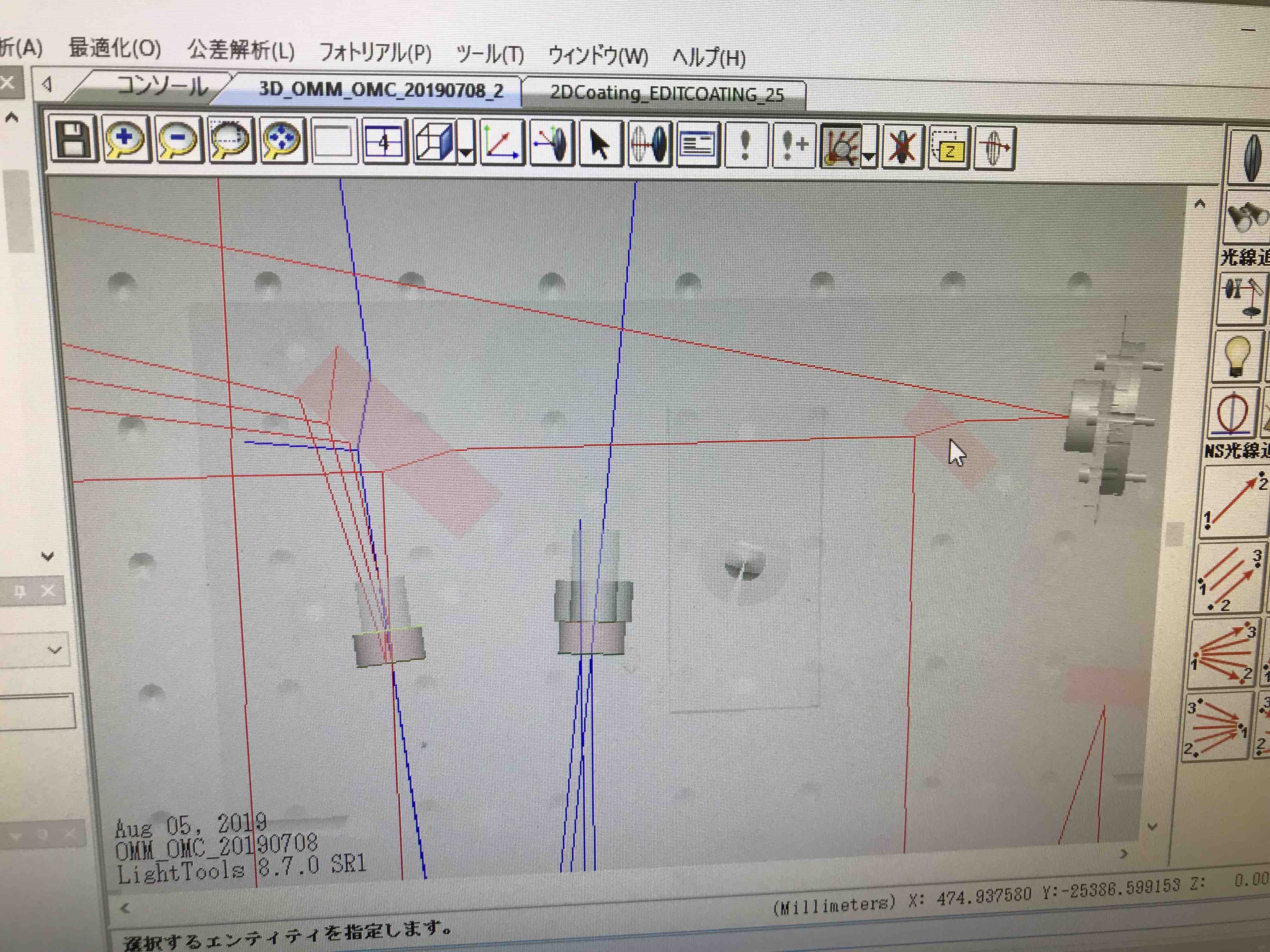Click the Zoom Fit All magnifier icon
1270x952 pixels.
(281, 141)
